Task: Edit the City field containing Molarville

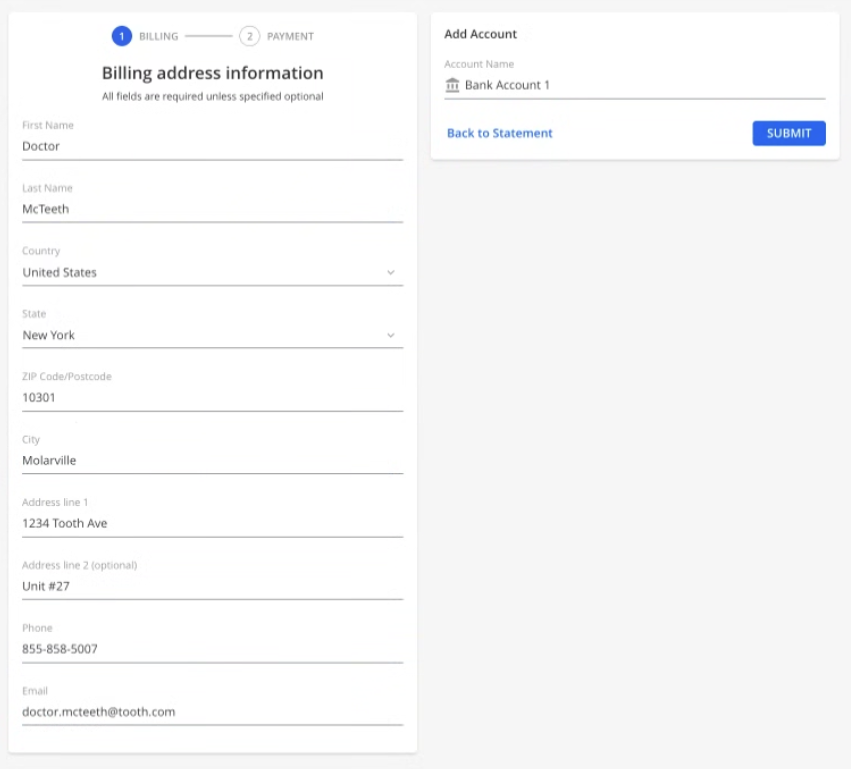Action: click(212, 461)
